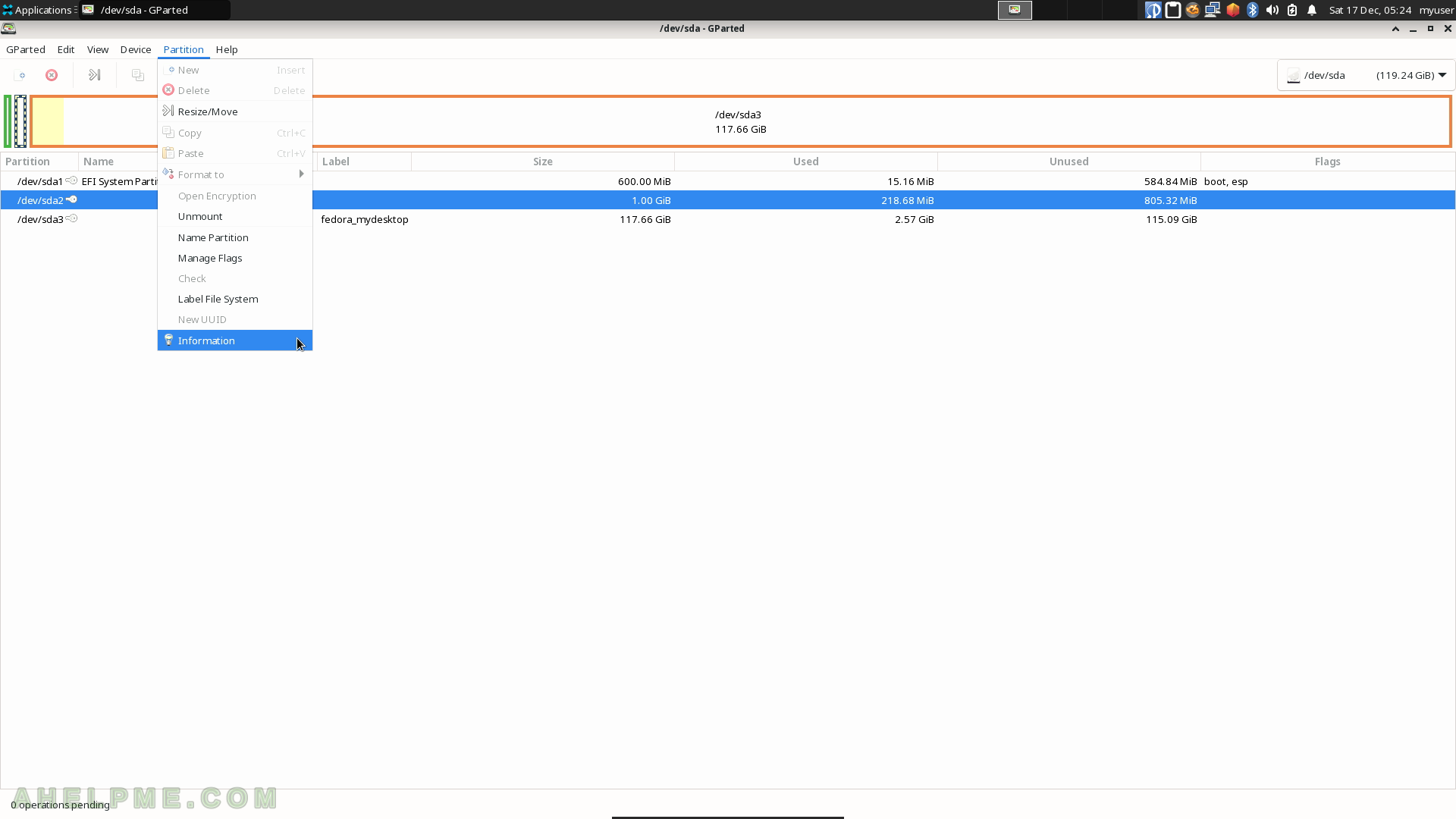
Task: Click the Format to icon in the menu
Action: 168,174
